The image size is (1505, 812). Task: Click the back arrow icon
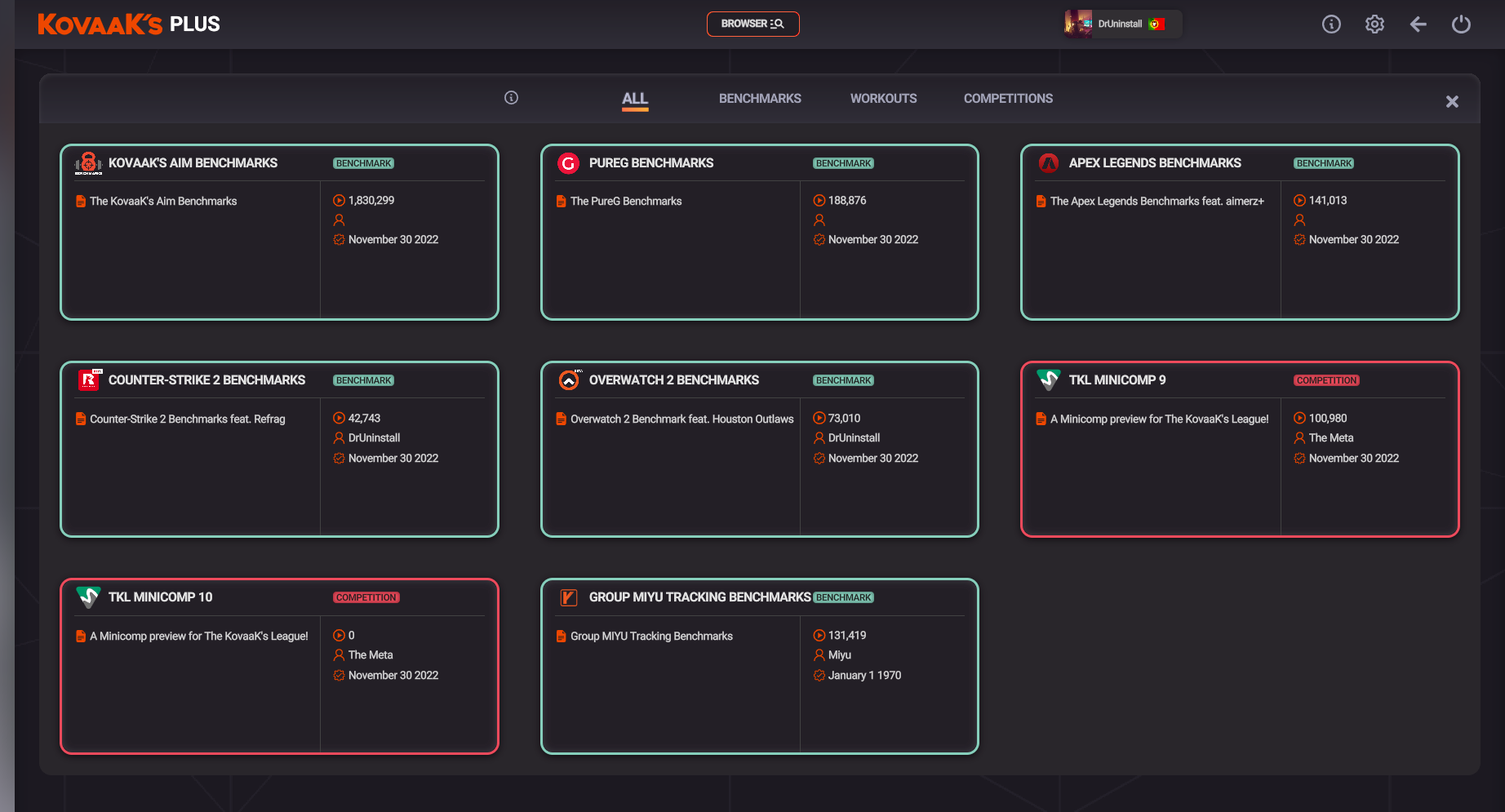tap(1418, 24)
